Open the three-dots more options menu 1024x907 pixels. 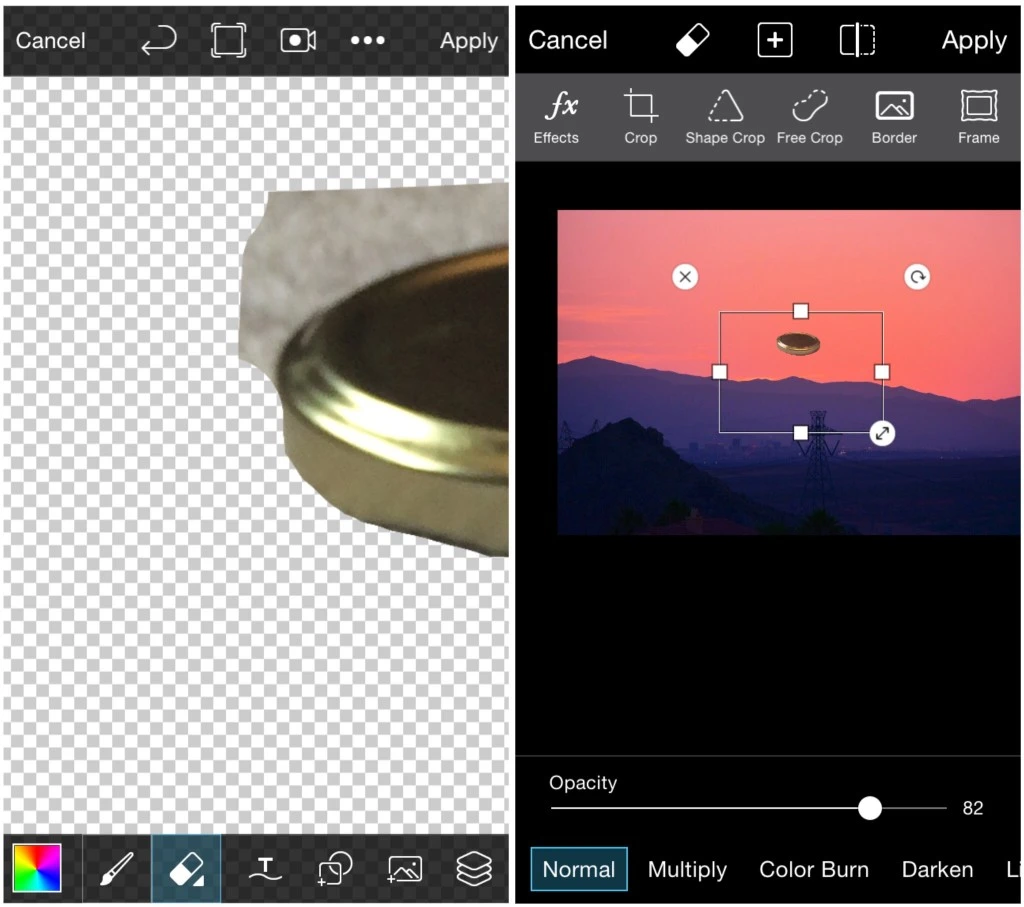[x=367, y=40]
